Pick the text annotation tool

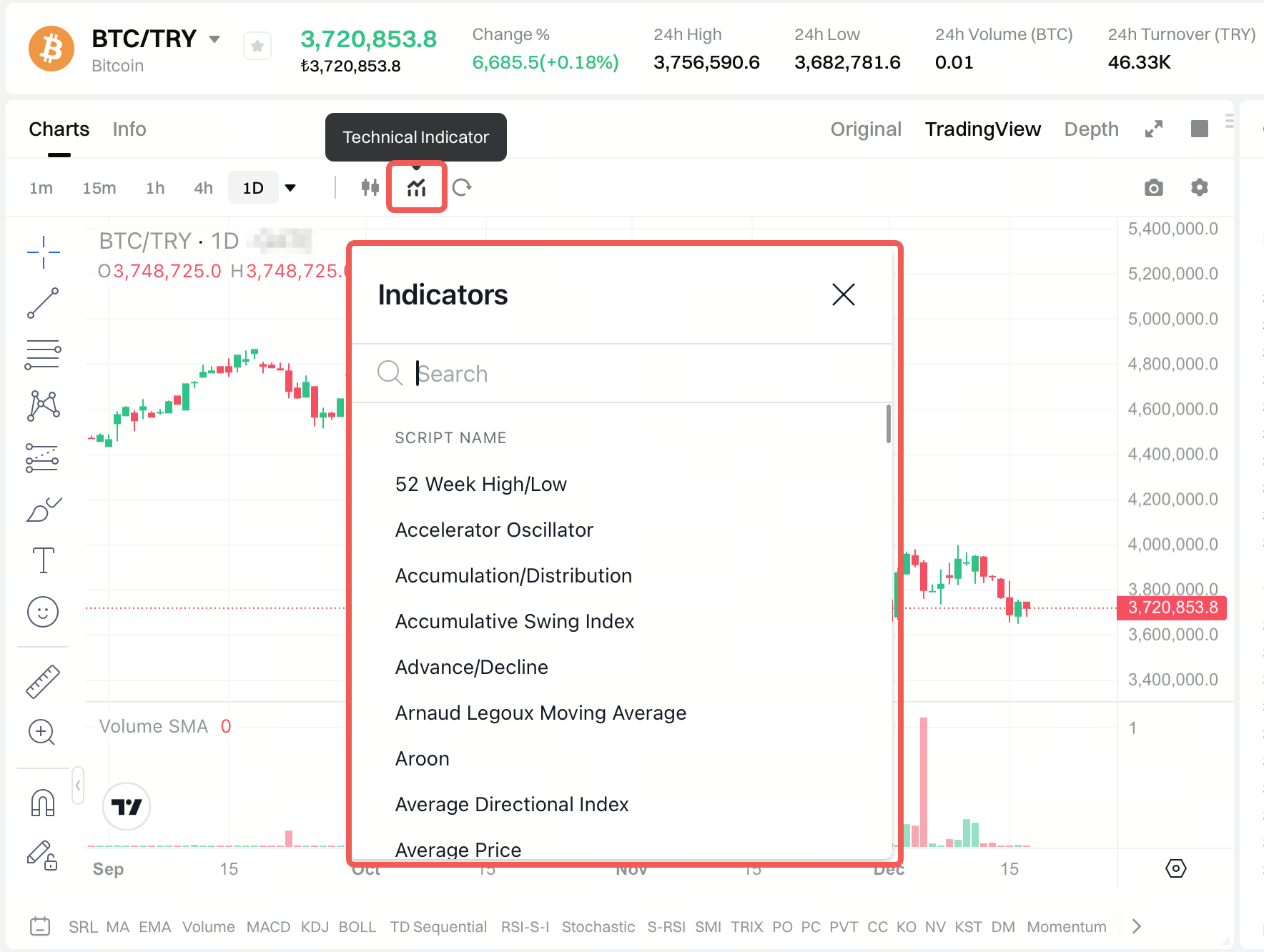pos(43,560)
